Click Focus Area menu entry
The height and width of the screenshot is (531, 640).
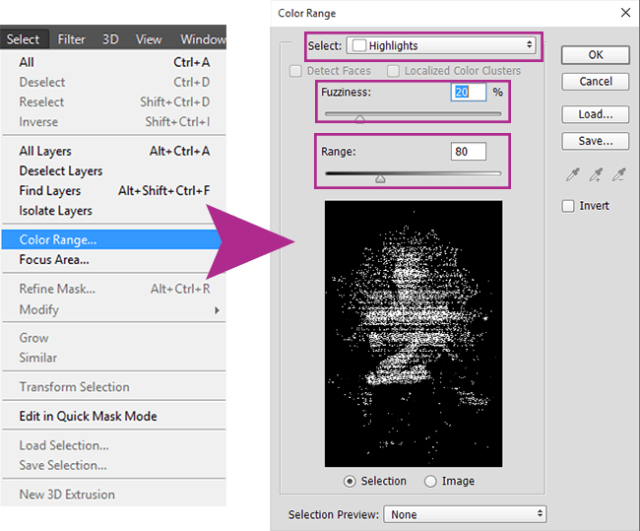tap(54, 260)
